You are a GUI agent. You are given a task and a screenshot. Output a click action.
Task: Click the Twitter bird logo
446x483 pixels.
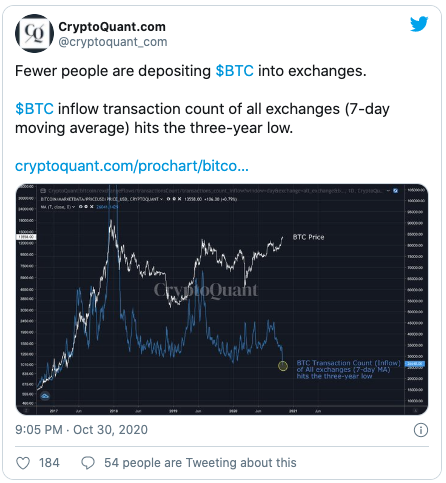coord(419,24)
